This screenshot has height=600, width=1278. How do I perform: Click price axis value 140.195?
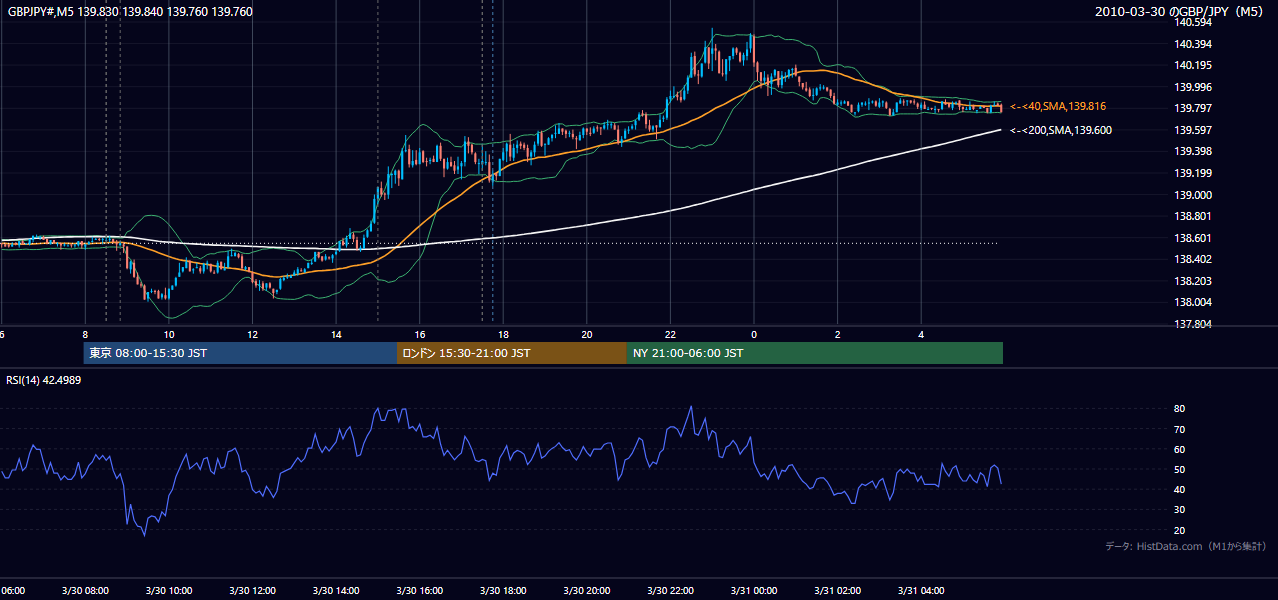(x=1192, y=65)
